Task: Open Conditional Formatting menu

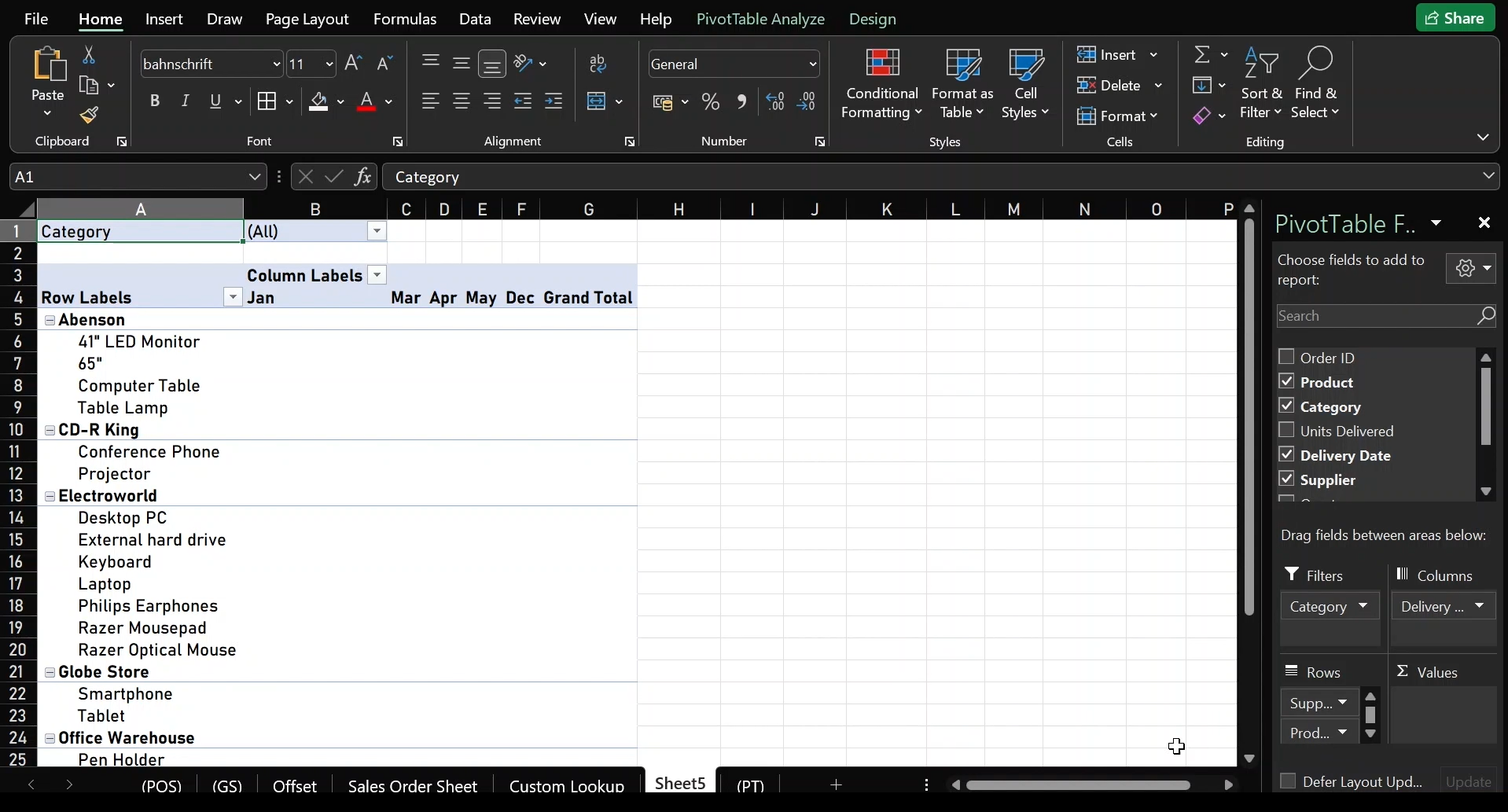Action: (881, 84)
